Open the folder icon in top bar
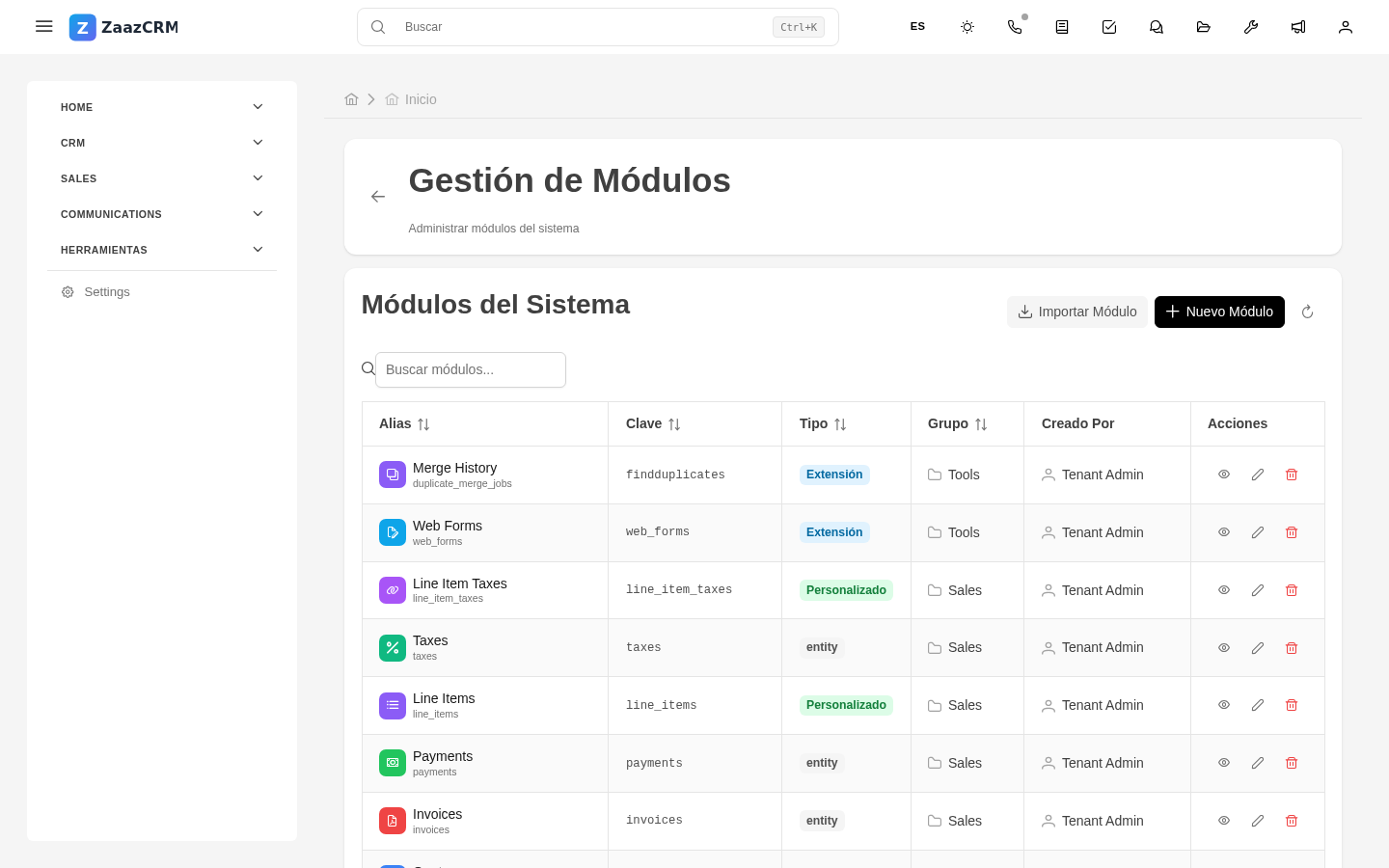The image size is (1389, 868). point(1204,27)
